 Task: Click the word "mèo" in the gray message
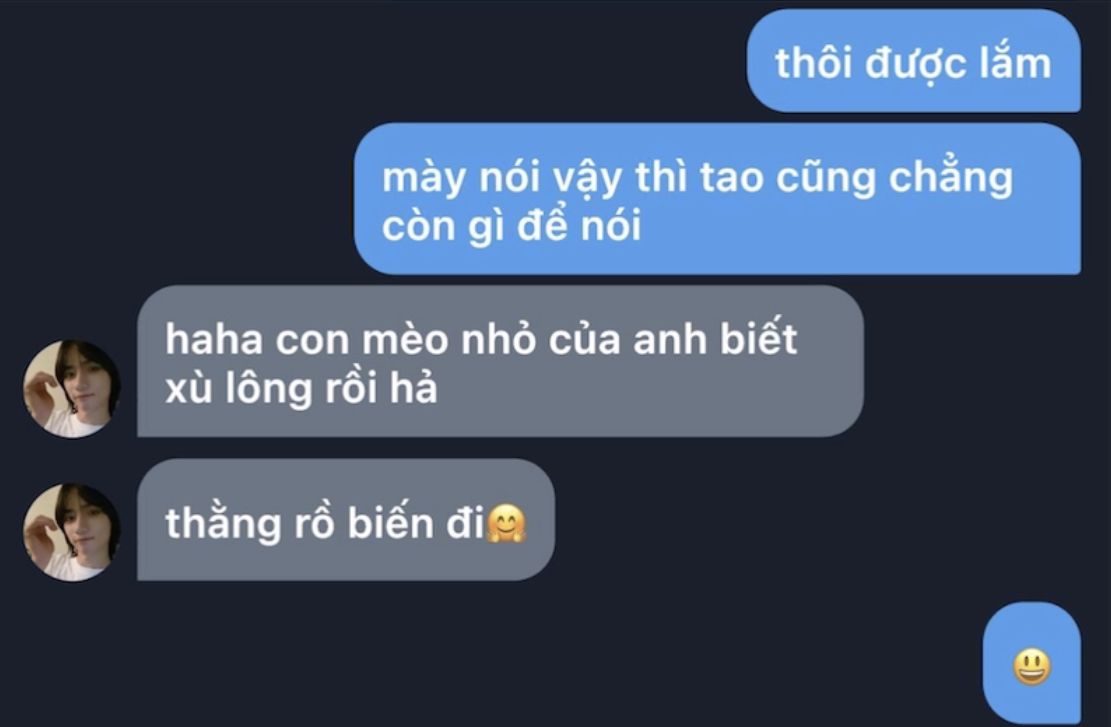[x=405, y=339]
